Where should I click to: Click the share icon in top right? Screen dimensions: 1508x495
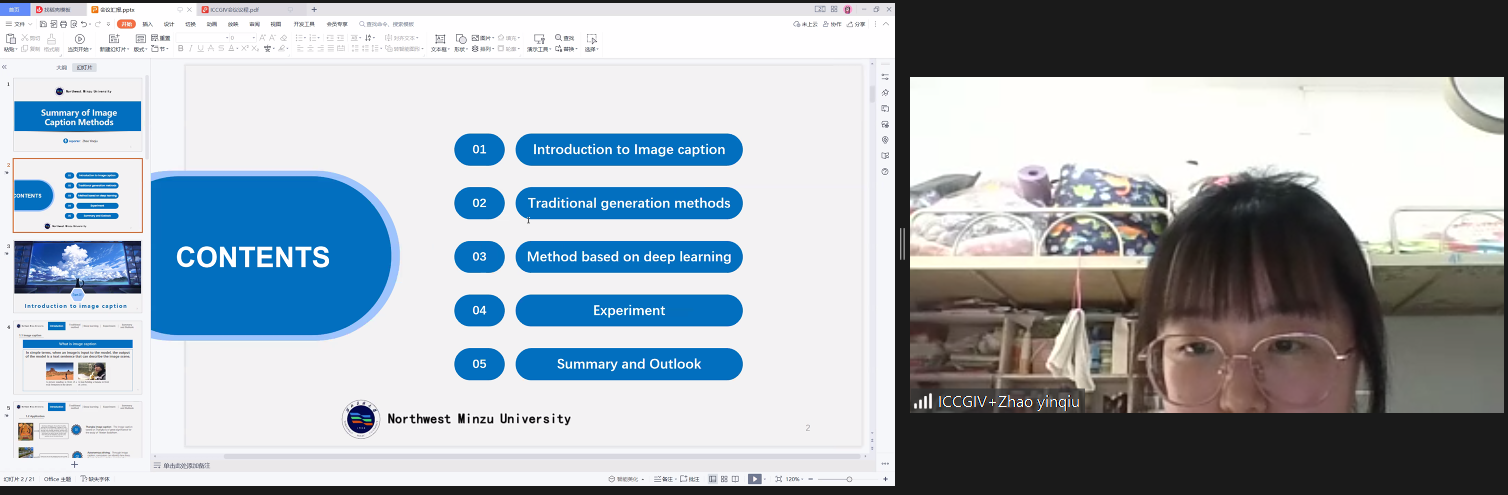pyautogui.click(x=852, y=24)
